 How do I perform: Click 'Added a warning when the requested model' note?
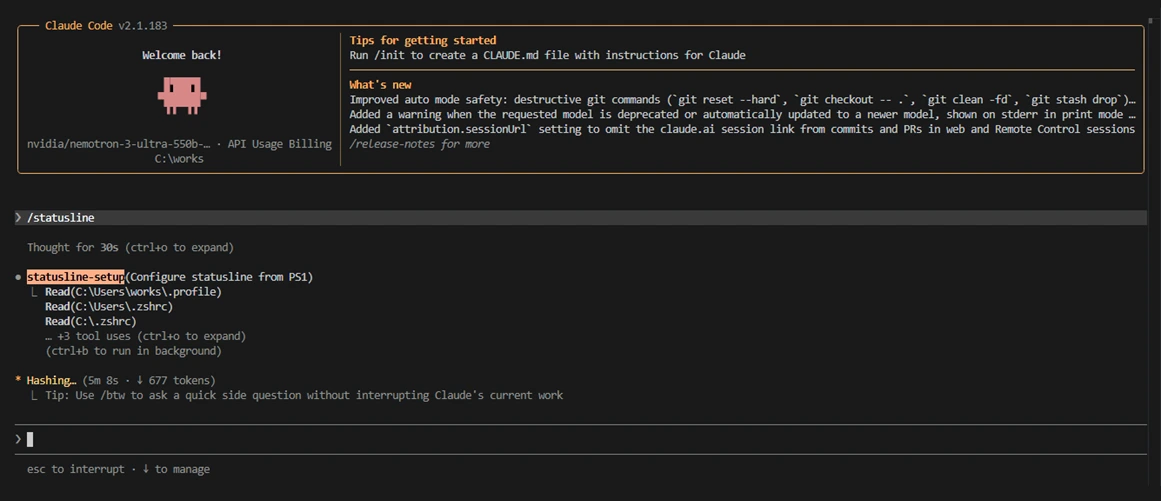[743, 114]
